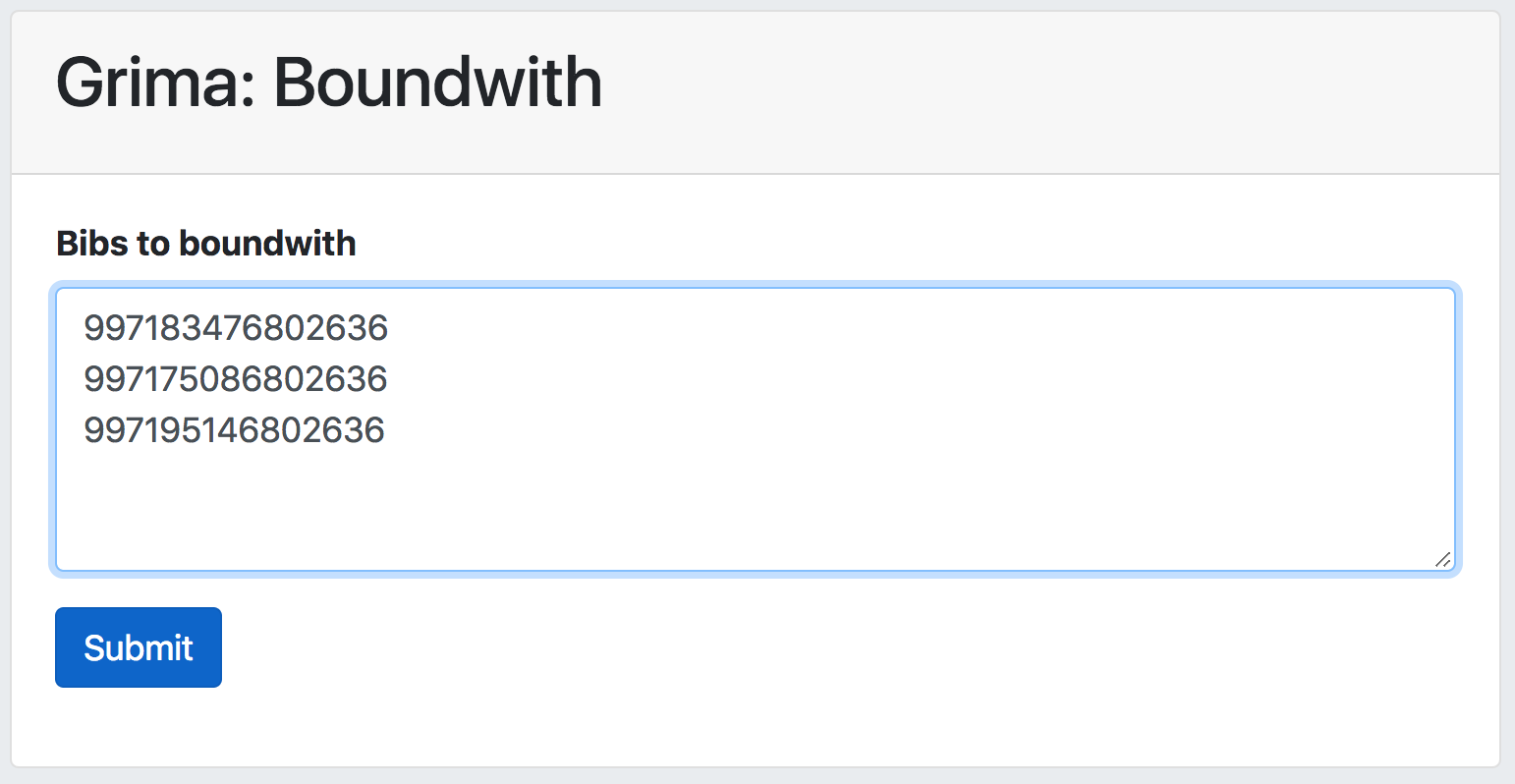Select the empty line below the bib numbers
Viewport: 1515px width, 784px height.
pos(295,480)
